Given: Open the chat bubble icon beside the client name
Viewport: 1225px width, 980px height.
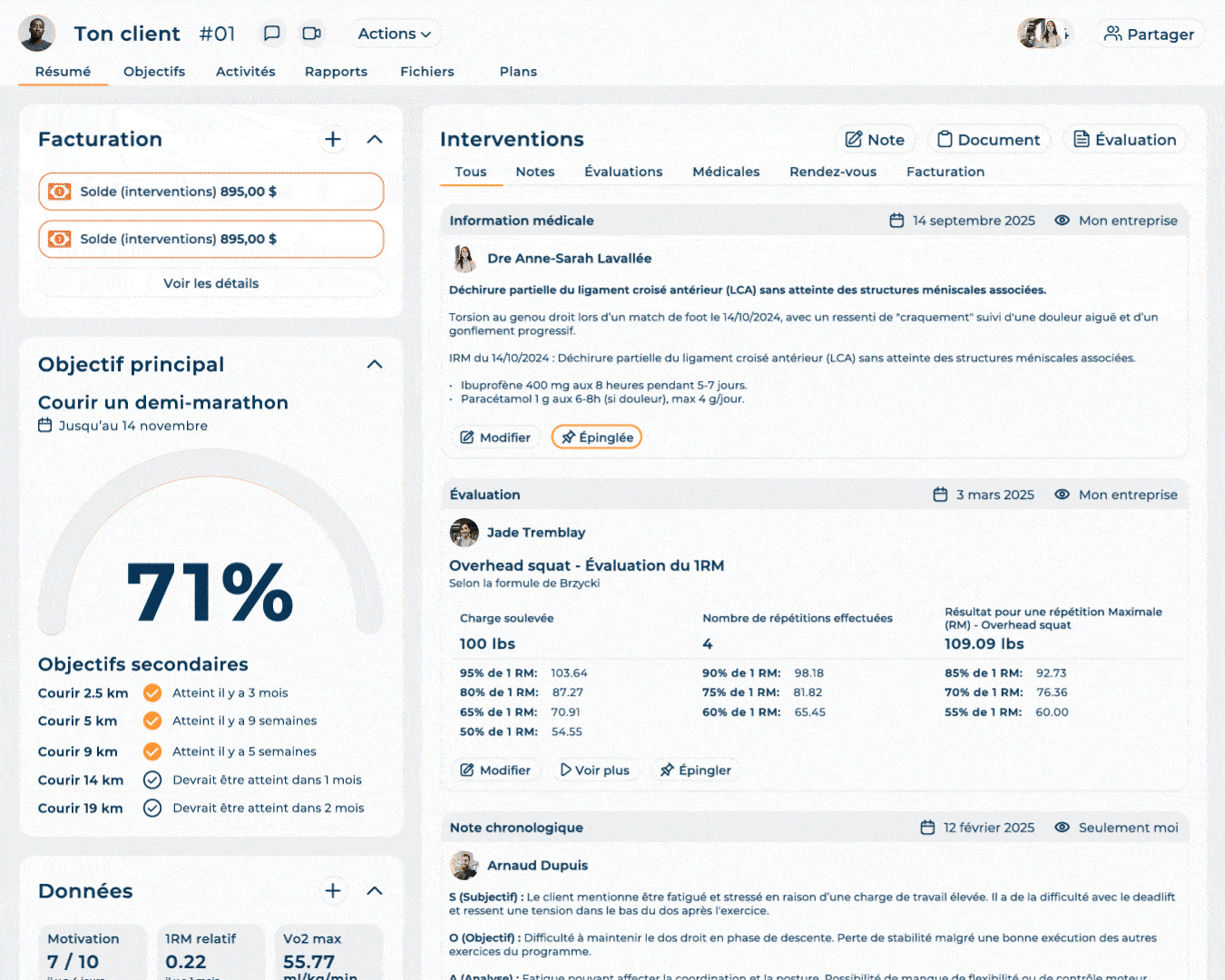Looking at the screenshot, I should (x=271, y=33).
